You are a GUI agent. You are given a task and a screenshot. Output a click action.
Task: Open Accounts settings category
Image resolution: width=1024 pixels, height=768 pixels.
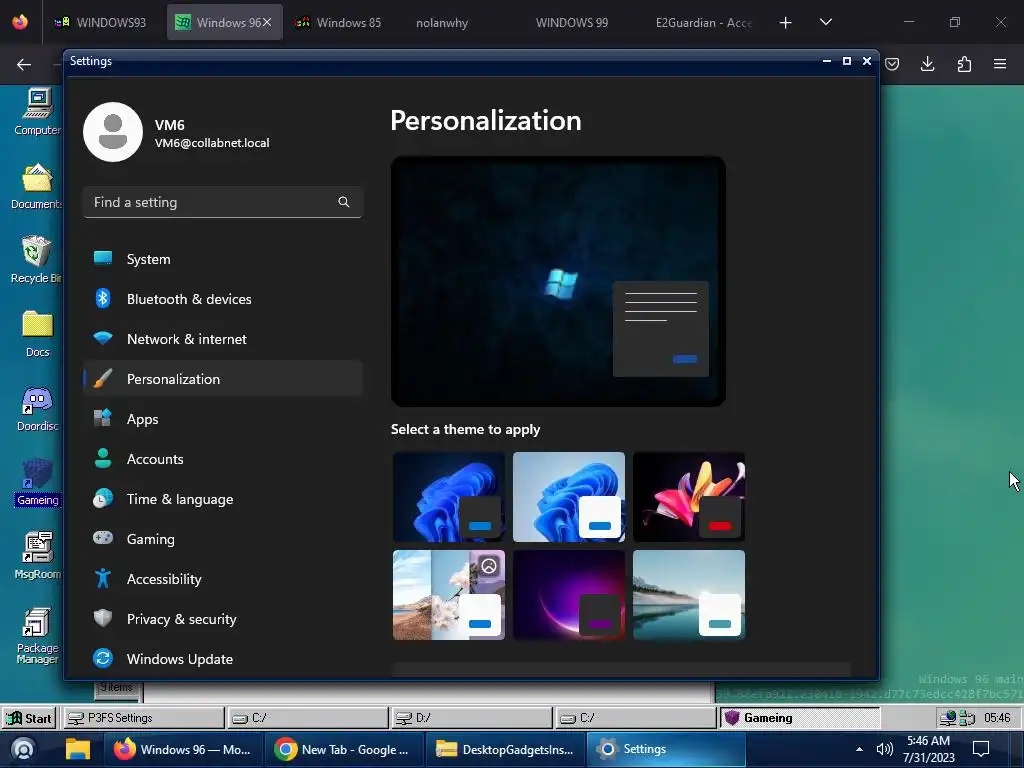[x=222, y=458]
